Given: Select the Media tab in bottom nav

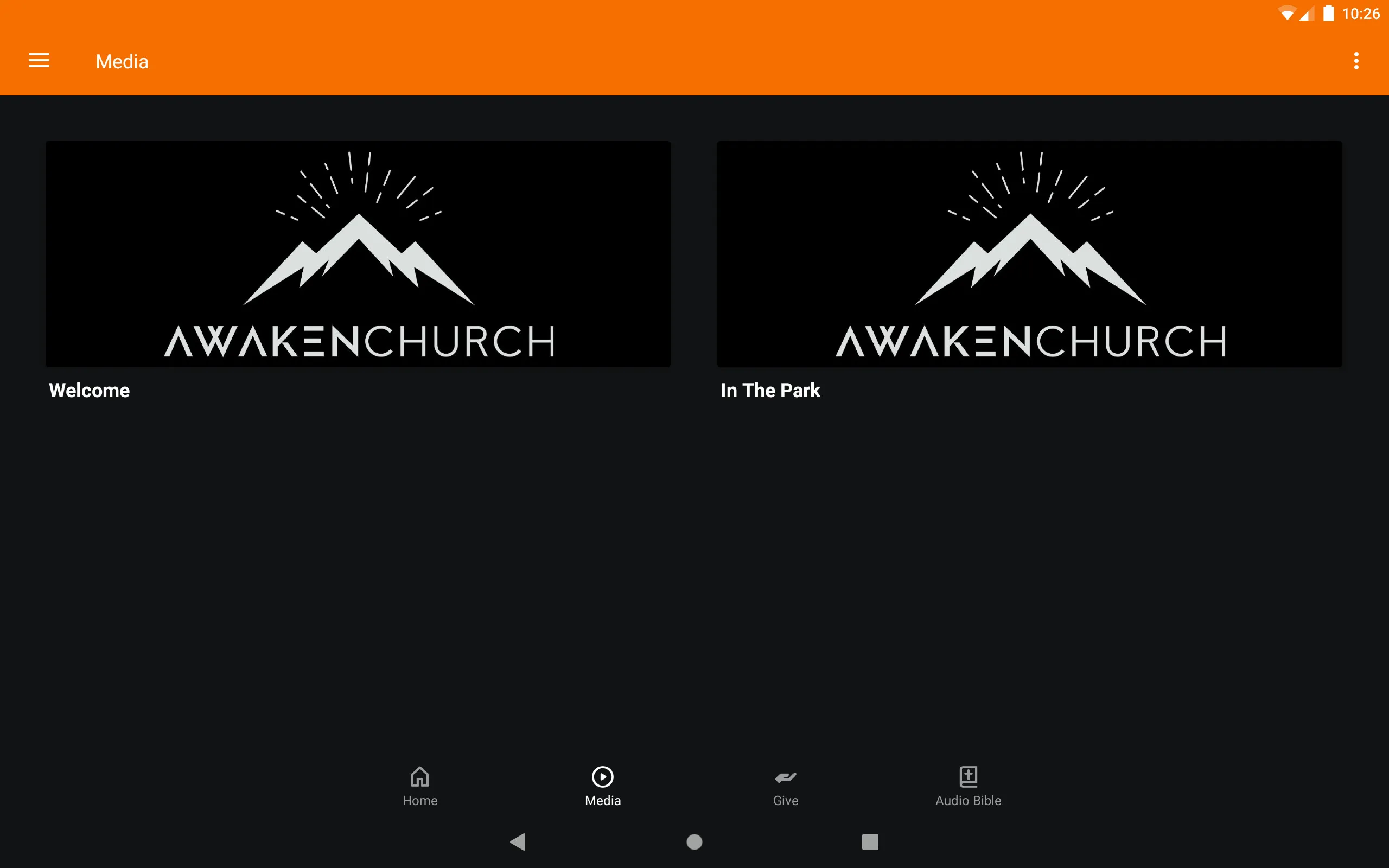Looking at the screenshot, I should point(601,785).
